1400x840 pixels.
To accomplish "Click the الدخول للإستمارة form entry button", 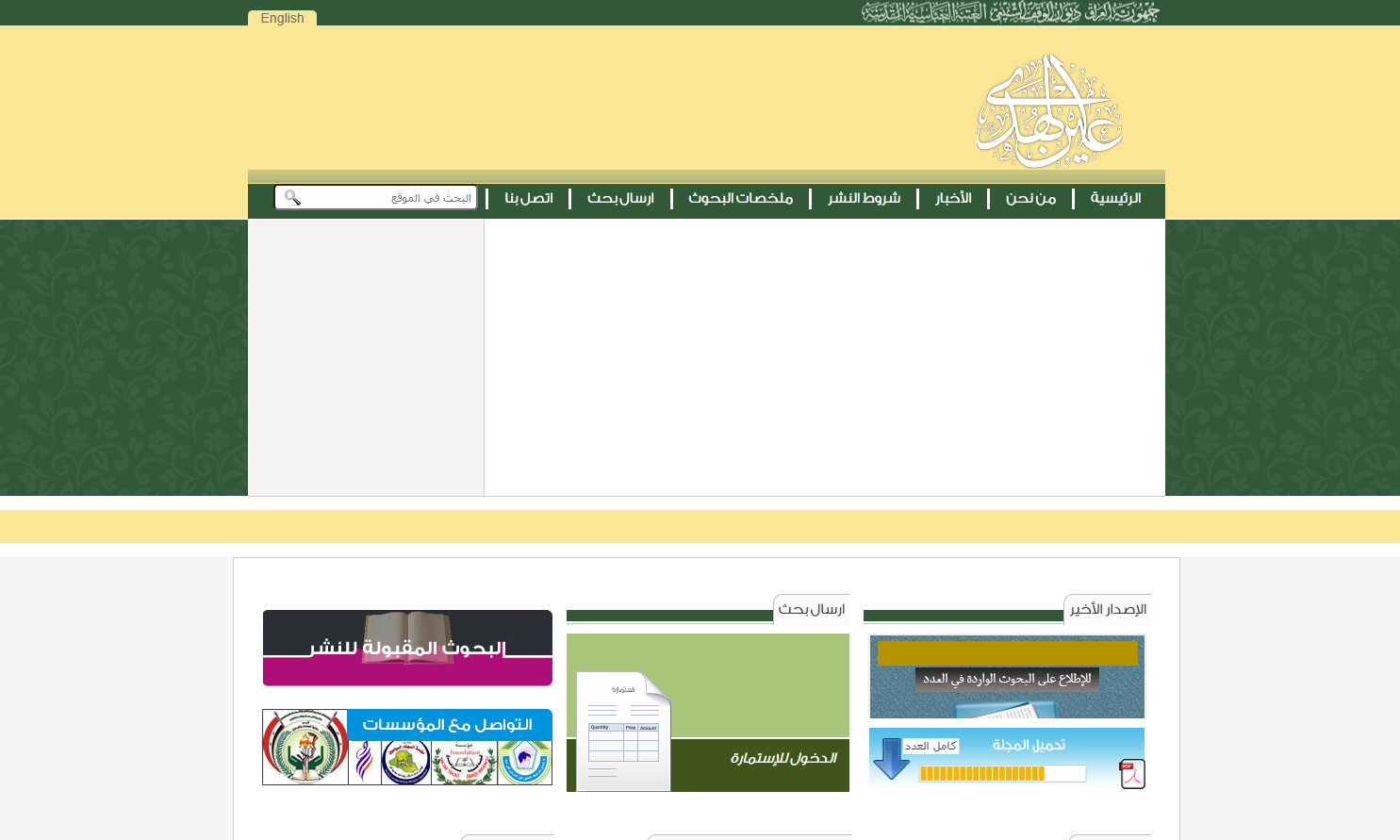I will pos(782,758).
